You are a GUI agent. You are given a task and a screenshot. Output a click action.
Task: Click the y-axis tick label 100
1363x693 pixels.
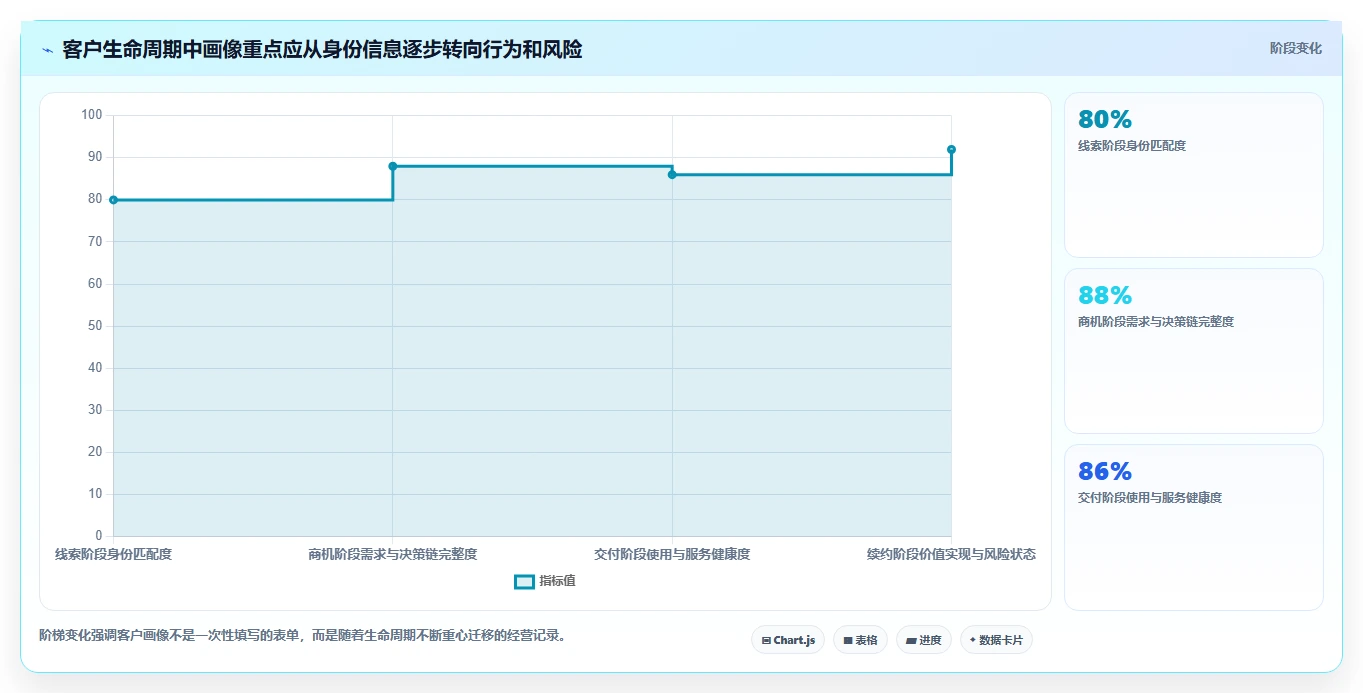(92, 115)
